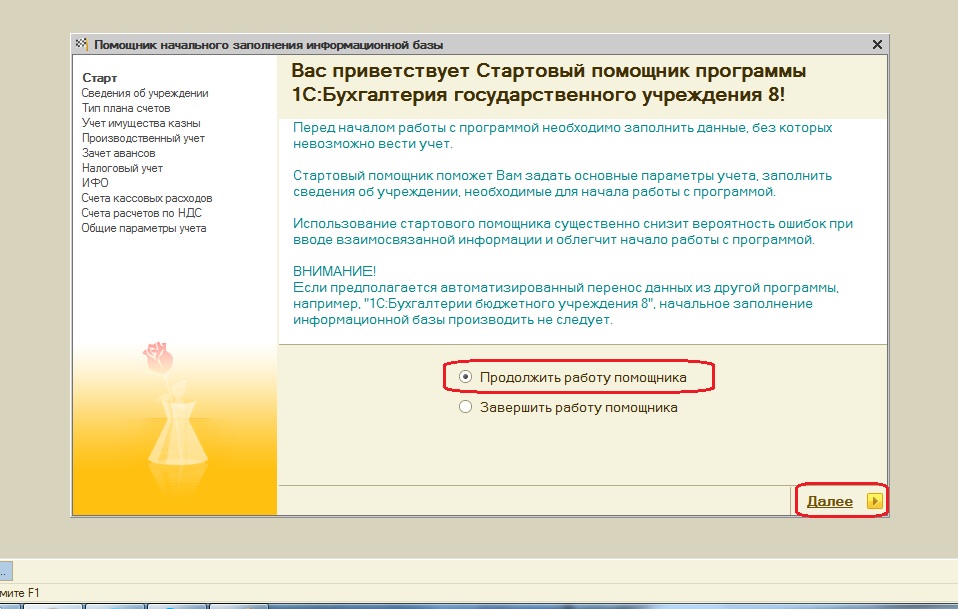Go to "Счета кассовых расходов" step
Image resolution: width=958 pixels, height=609 pixels.
147,198
